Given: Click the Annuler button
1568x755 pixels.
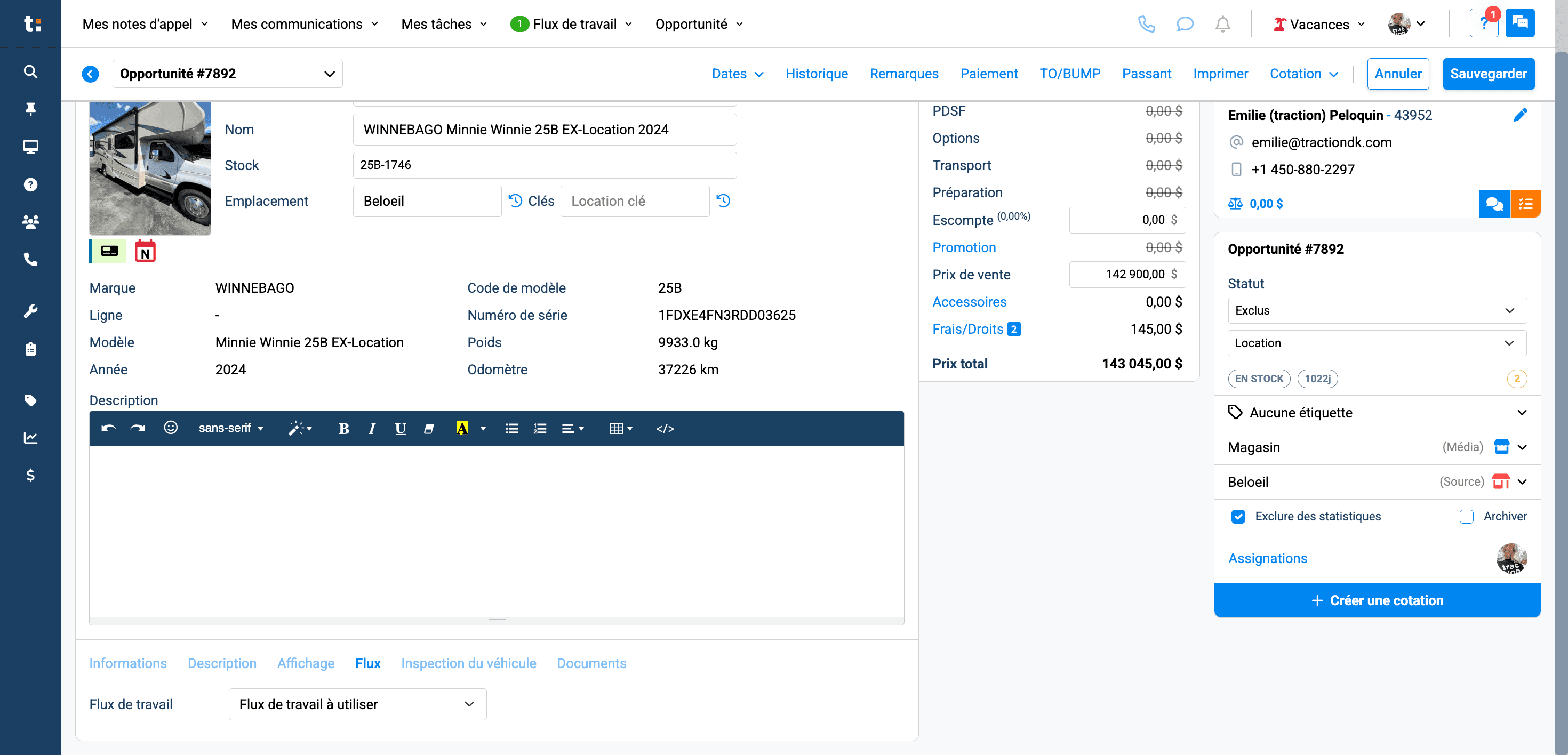Looking at the screenshot, I should (1397, 74).
